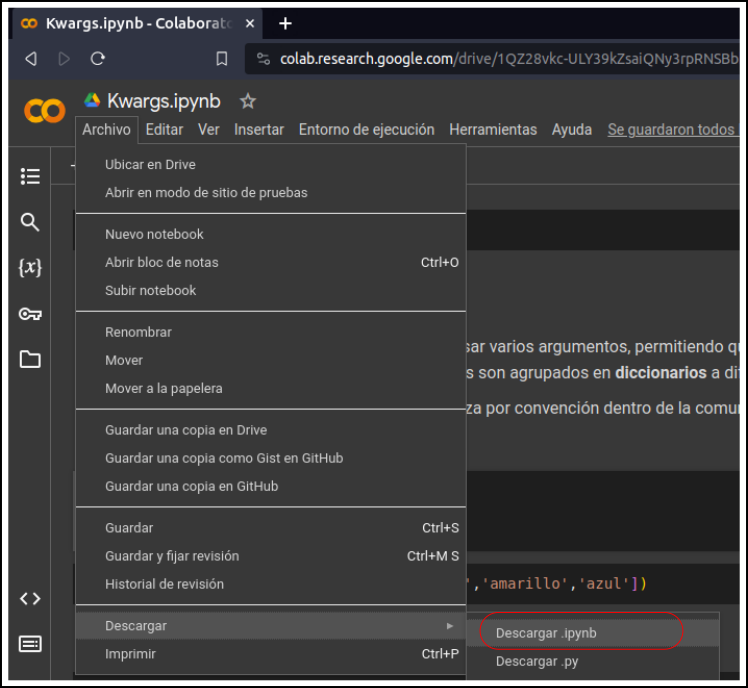Open the Entorno de ejecución menu
This screenshot has height=688, width=748.
pyautogui.click(x=366, y=129)
